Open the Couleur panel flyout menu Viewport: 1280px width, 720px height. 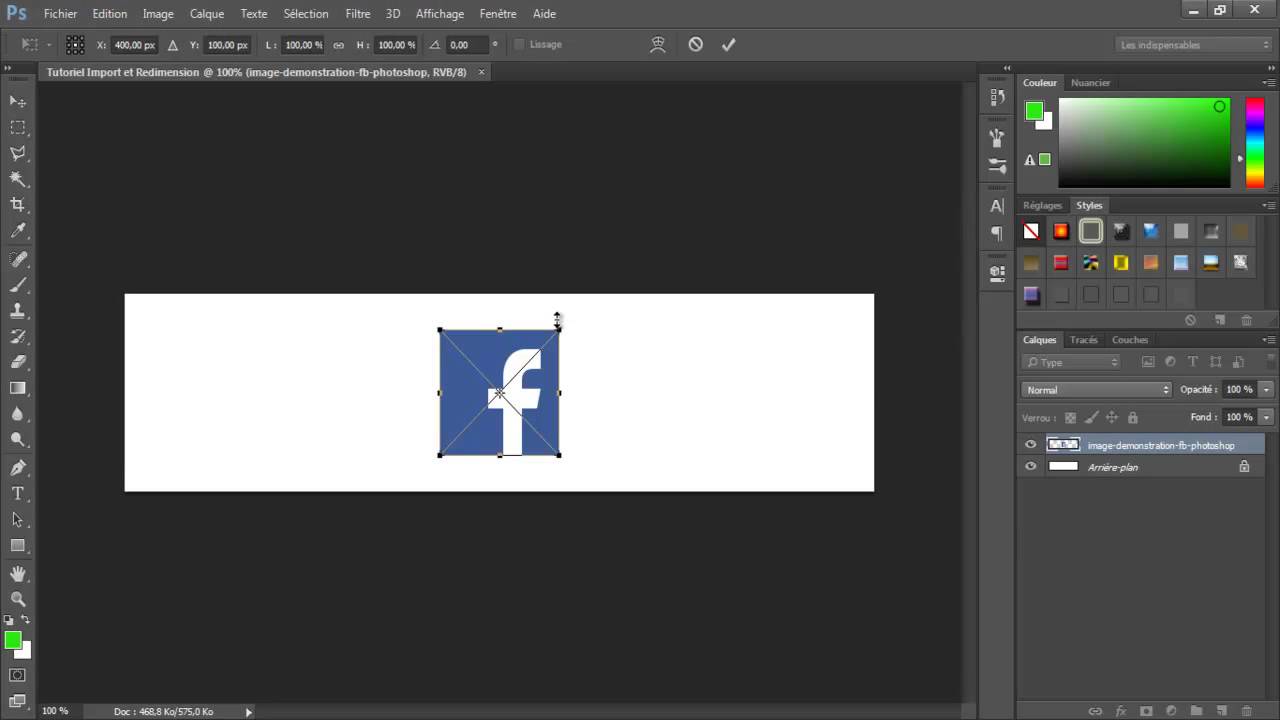tap(1268, 83)
